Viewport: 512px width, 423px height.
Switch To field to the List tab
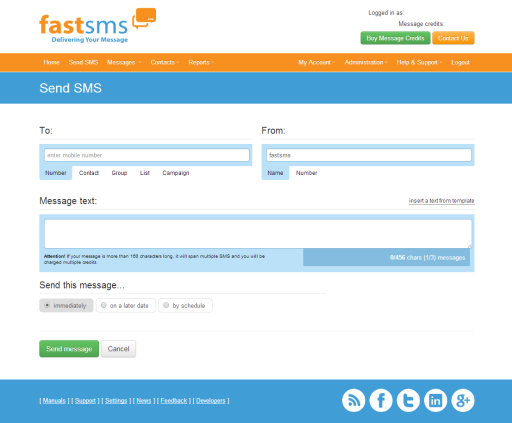pos(145,173)
